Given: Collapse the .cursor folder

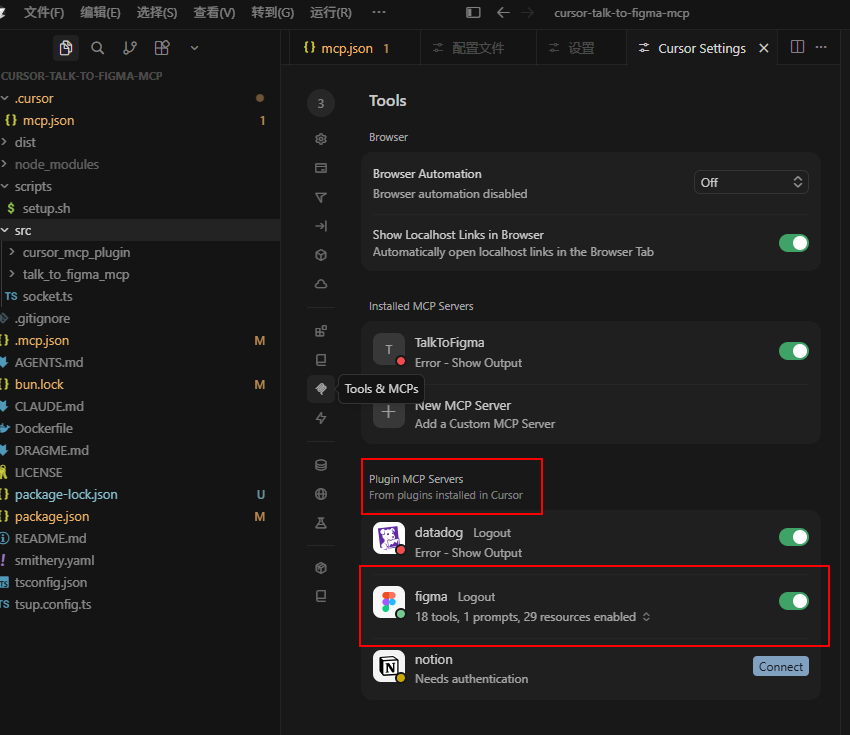Looking at the screenshot, I should coord(140,99).
